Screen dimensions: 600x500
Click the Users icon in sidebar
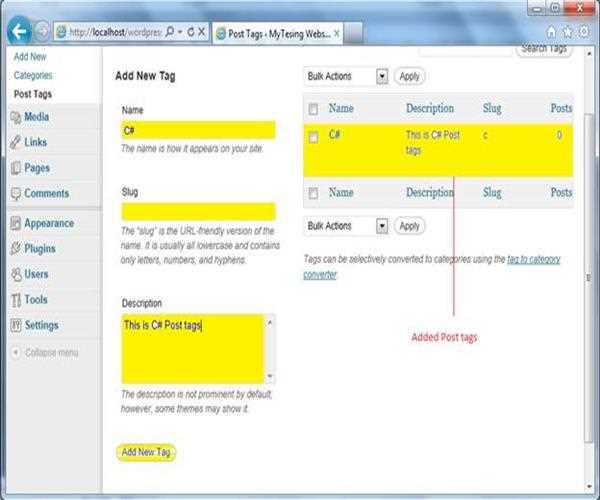tap(15, 275)
